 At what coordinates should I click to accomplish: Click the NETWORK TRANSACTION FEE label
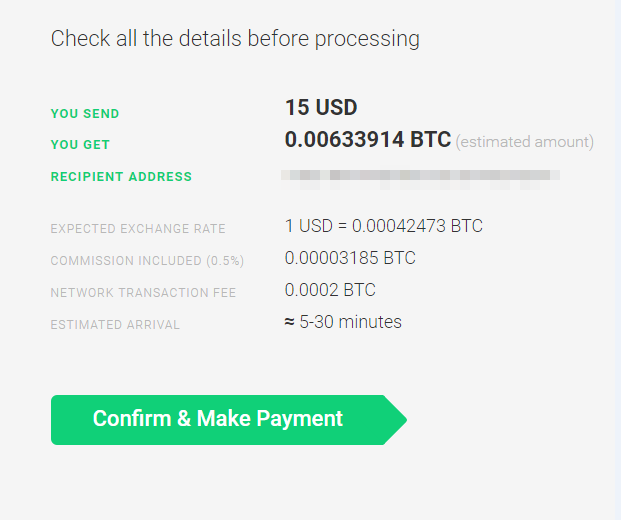point(143,293)
